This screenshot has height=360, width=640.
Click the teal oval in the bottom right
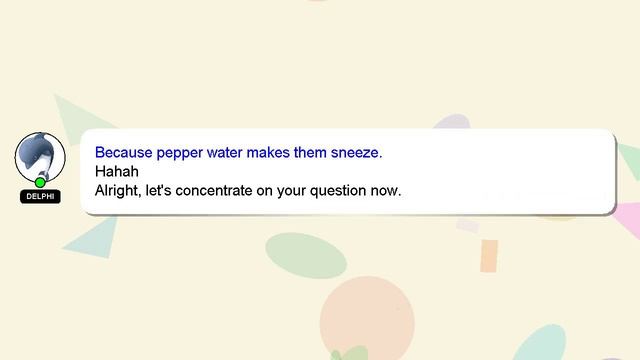541,343
